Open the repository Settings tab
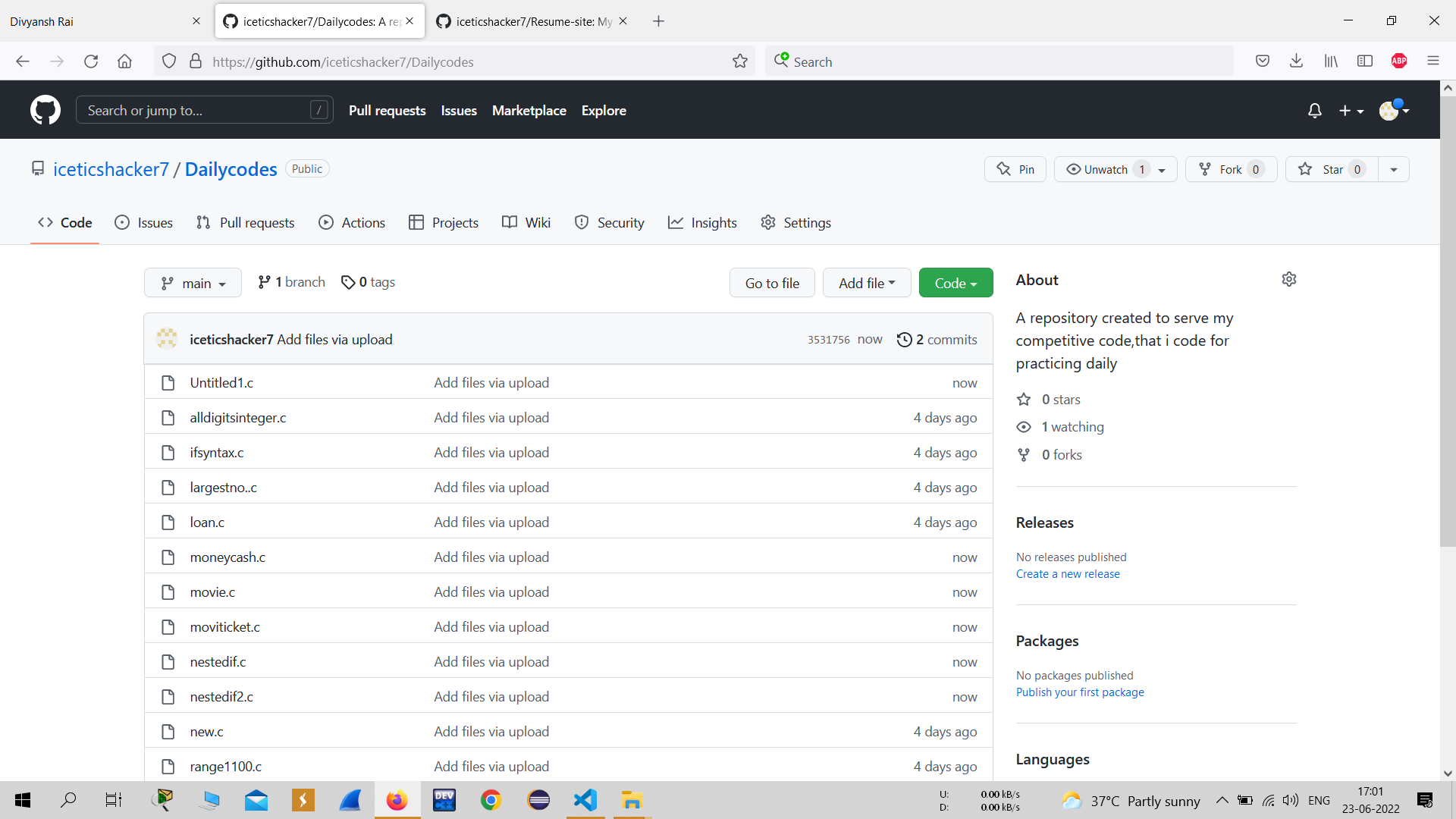The width and height of the screenshot is (1456, 819). pos(795,222)
